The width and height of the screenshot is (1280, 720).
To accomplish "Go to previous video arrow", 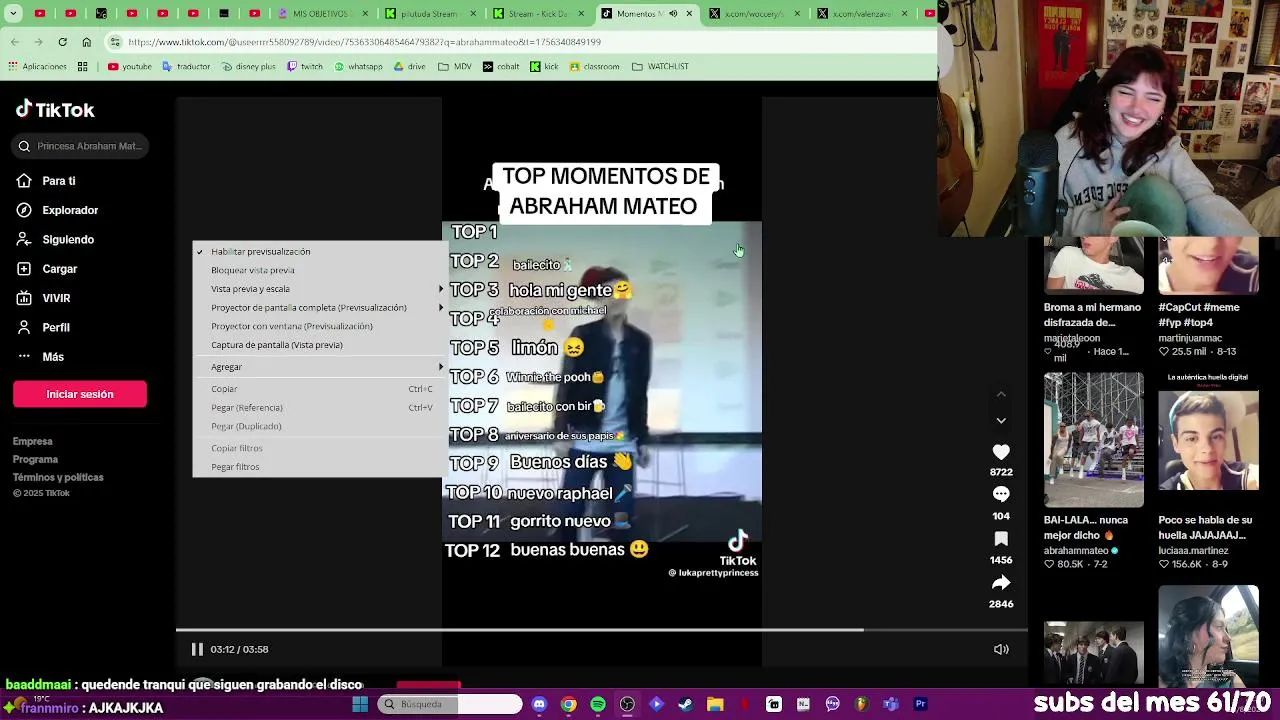I will (1001, 394).
